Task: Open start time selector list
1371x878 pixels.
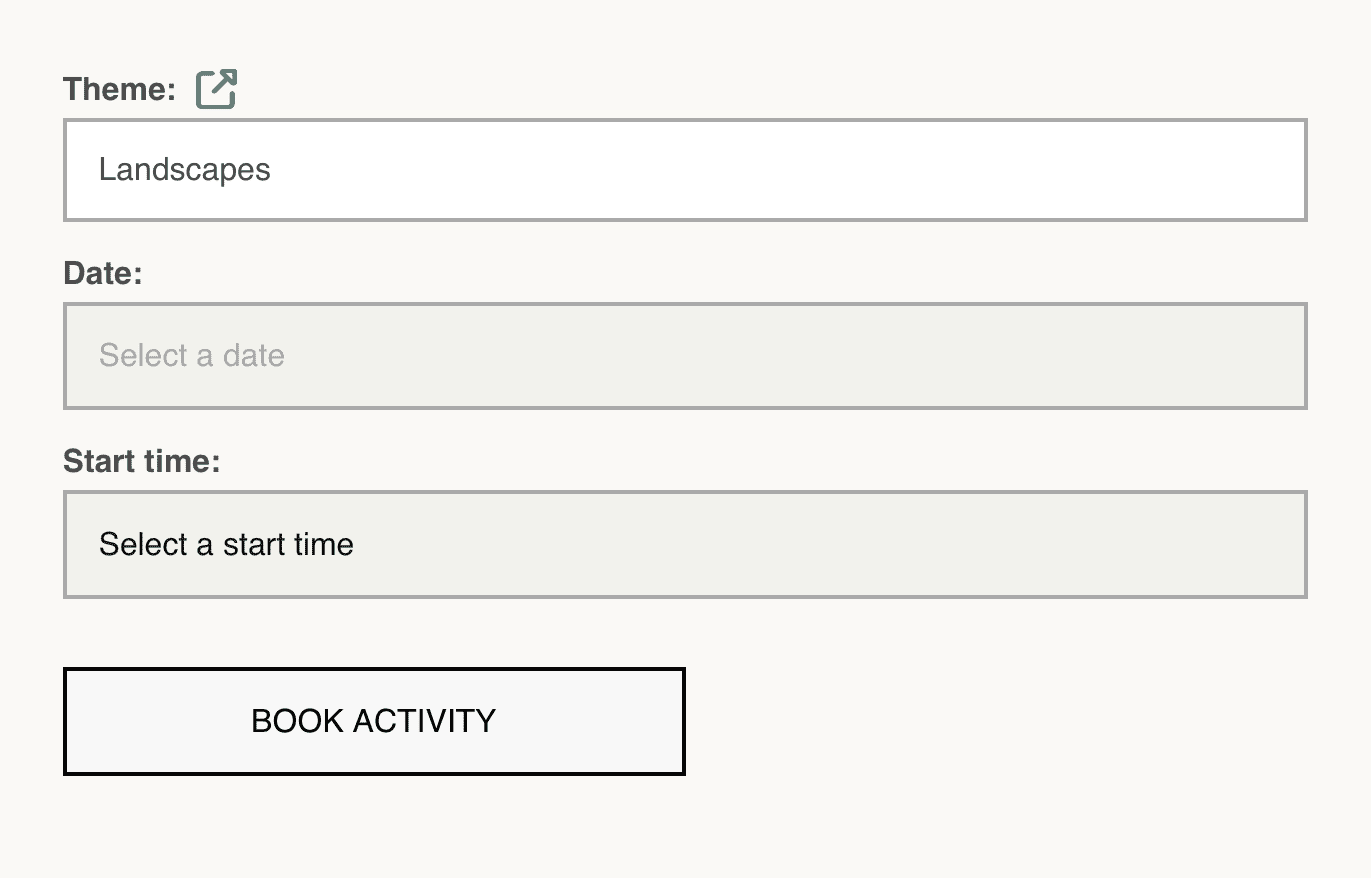Action: (x=685, y=545)
